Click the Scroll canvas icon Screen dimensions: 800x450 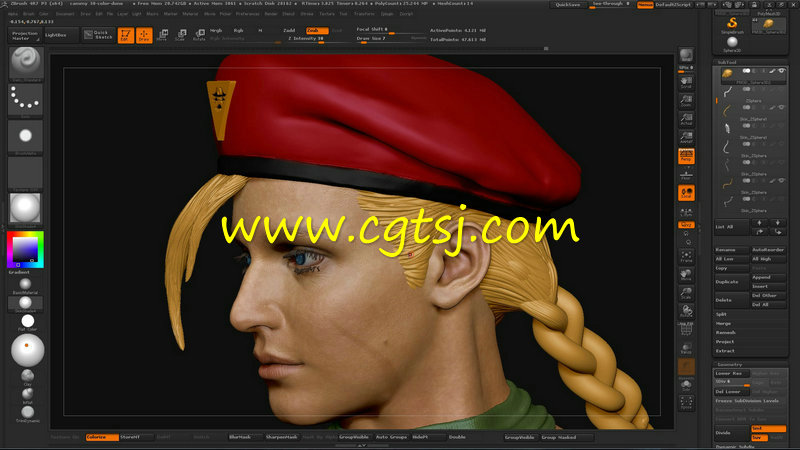(686, 83)
